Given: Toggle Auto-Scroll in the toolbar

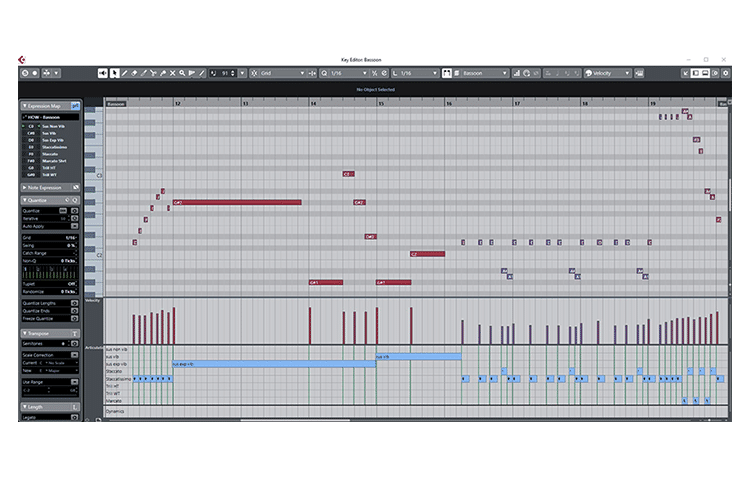Looking at the screenshot, I should (46, 73).
